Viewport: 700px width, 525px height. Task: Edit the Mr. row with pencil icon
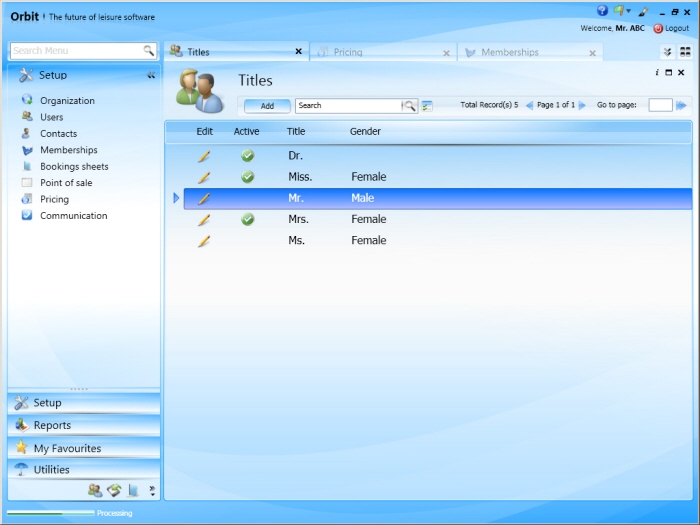pos(204,198)
